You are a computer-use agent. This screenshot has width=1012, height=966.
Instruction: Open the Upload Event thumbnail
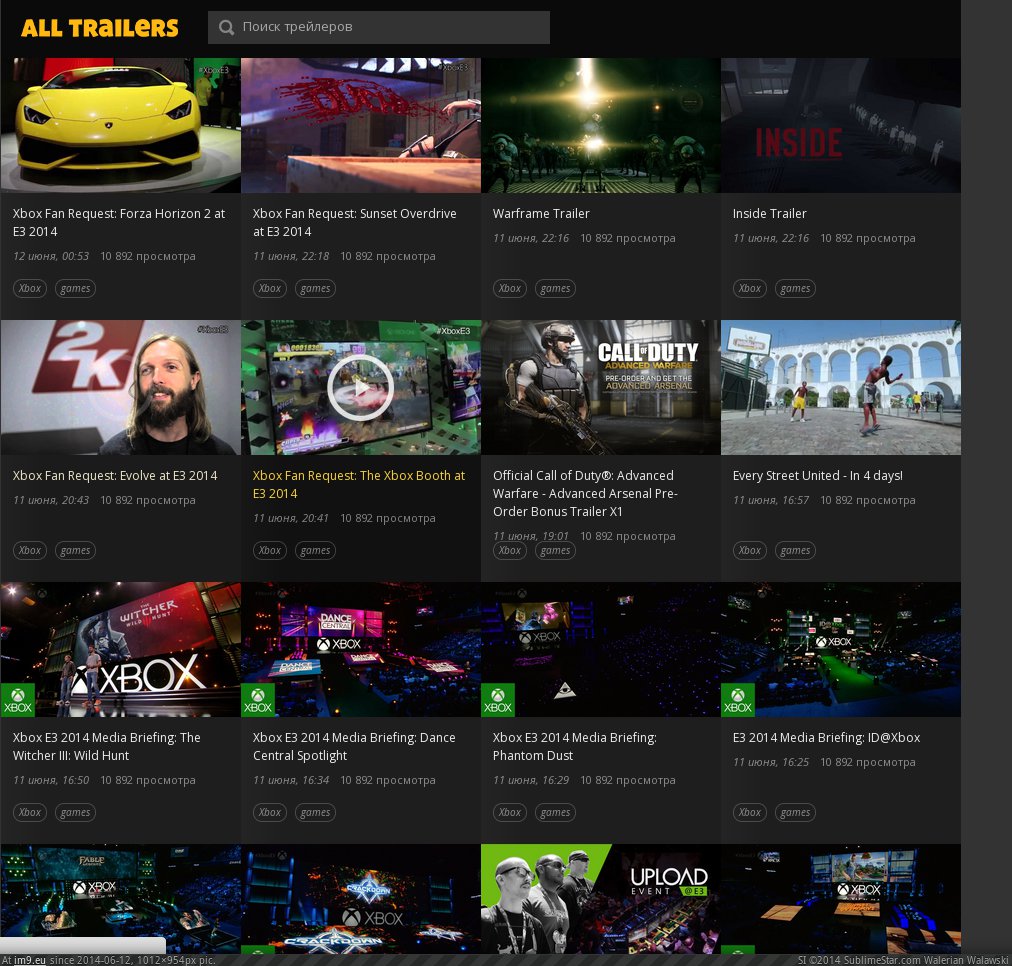click(601, 899)
